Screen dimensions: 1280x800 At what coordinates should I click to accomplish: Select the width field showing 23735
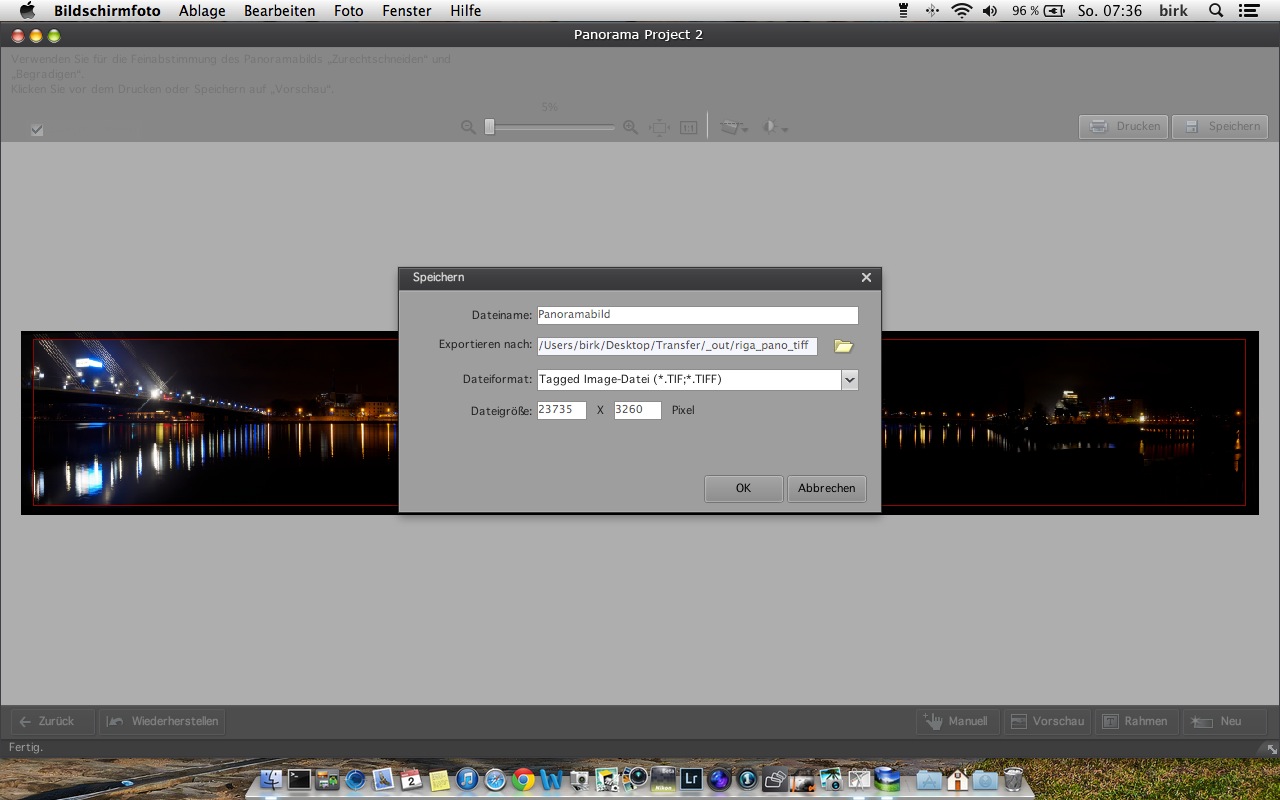pos(561,410)
